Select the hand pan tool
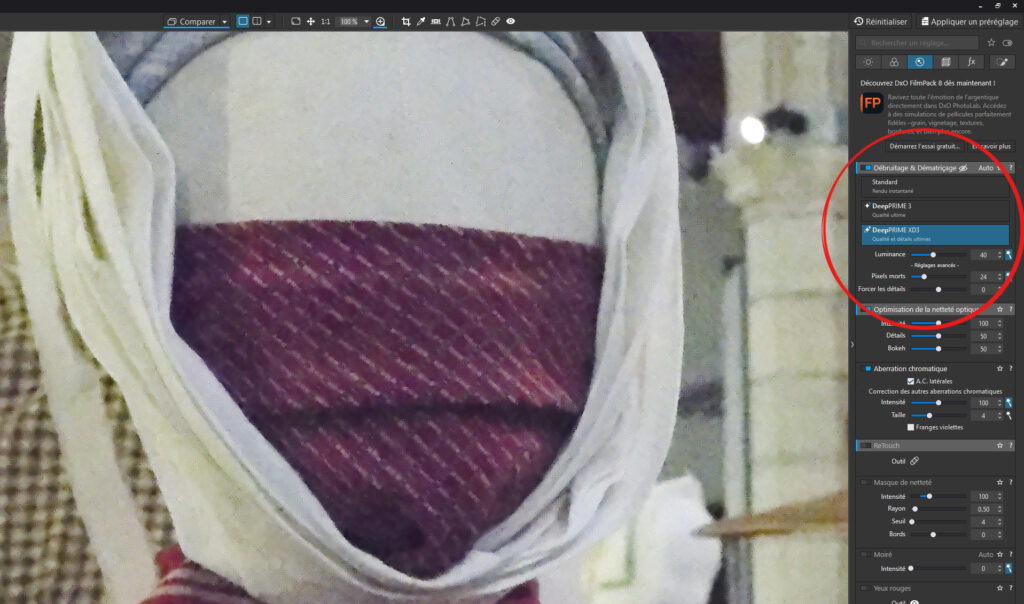 click(x=311, y=21)
